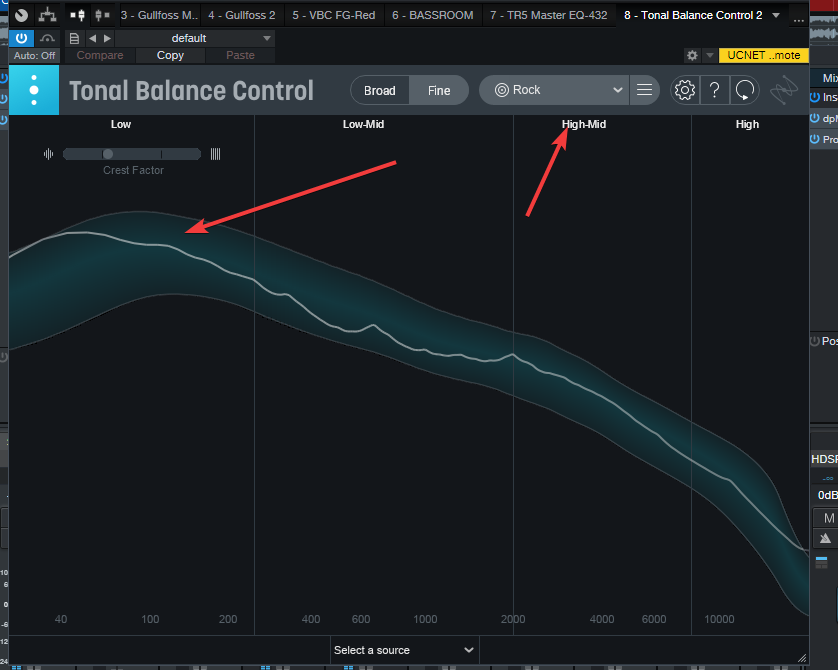Switch to 3 - Gullfoss M.. tab
This screenshot has height=670, width=838.
click(x=159, y=15)
